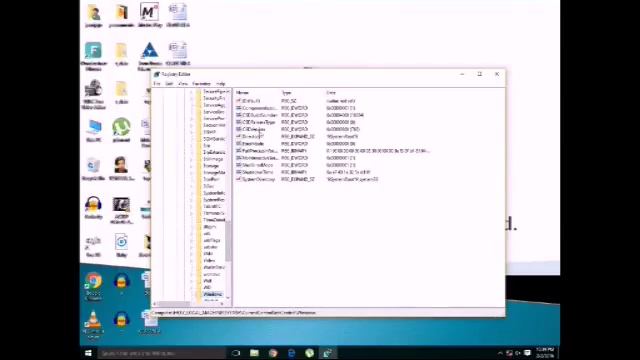Open the Google Chrome desktop shortcut
This screenshot has height=360, width=640.
(x=93, y=285)
